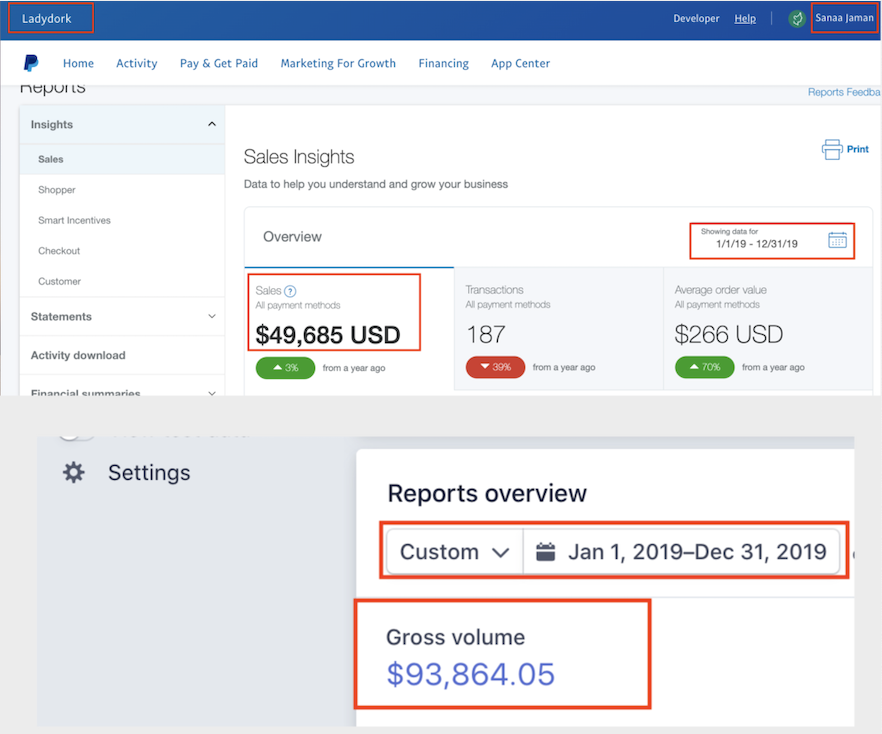Go to the Activity menu
The width and height of the screenshot is (882, 734).
click(137, 64)
